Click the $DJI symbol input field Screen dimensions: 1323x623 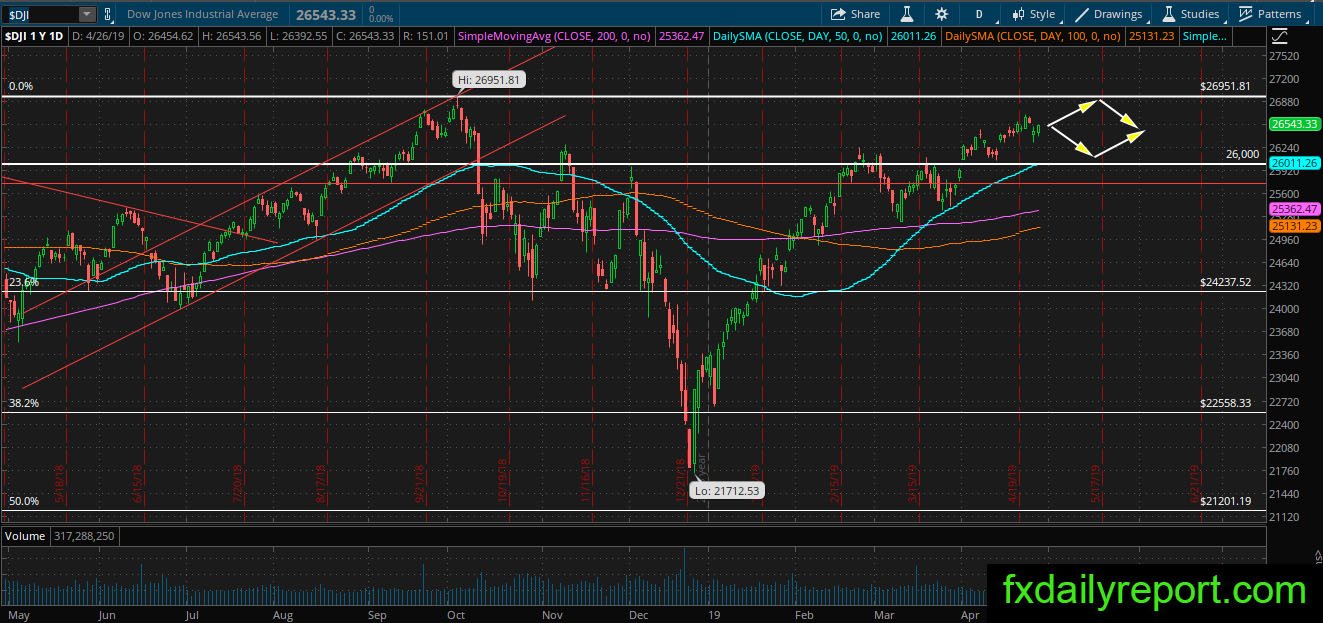(41, 14)
